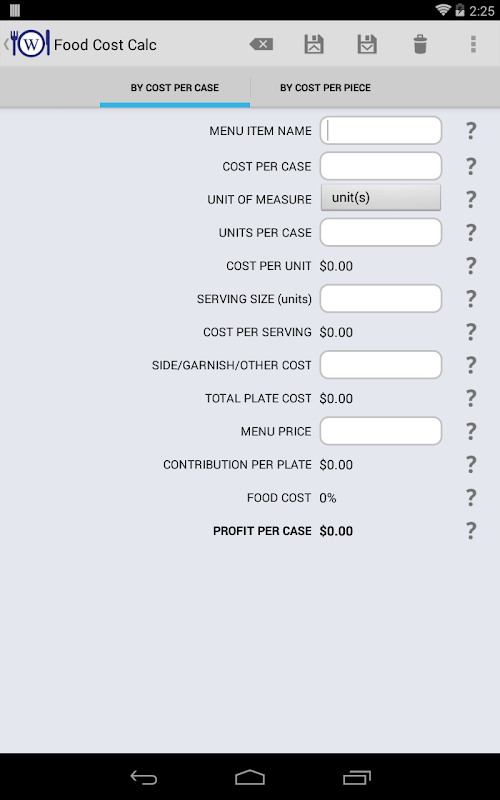Show help for MENU ITEM NAME
Viewport: 500px width, 800px height.
(471, 131)
